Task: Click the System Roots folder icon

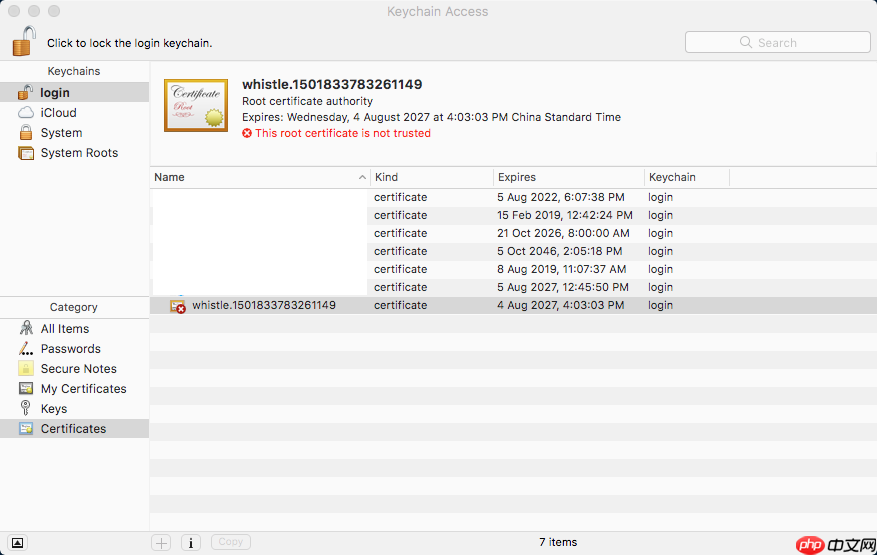Action: (26, 153)
